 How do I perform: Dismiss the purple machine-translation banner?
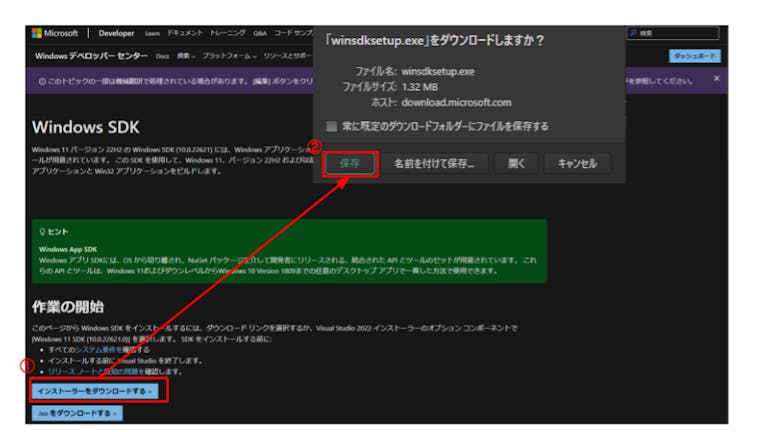point(717,78)
